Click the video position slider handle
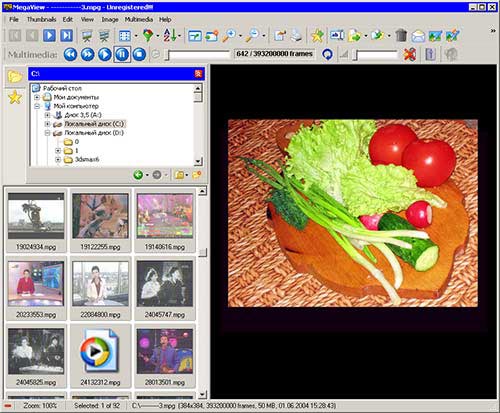The image size is (500, 413). [168, 55]
